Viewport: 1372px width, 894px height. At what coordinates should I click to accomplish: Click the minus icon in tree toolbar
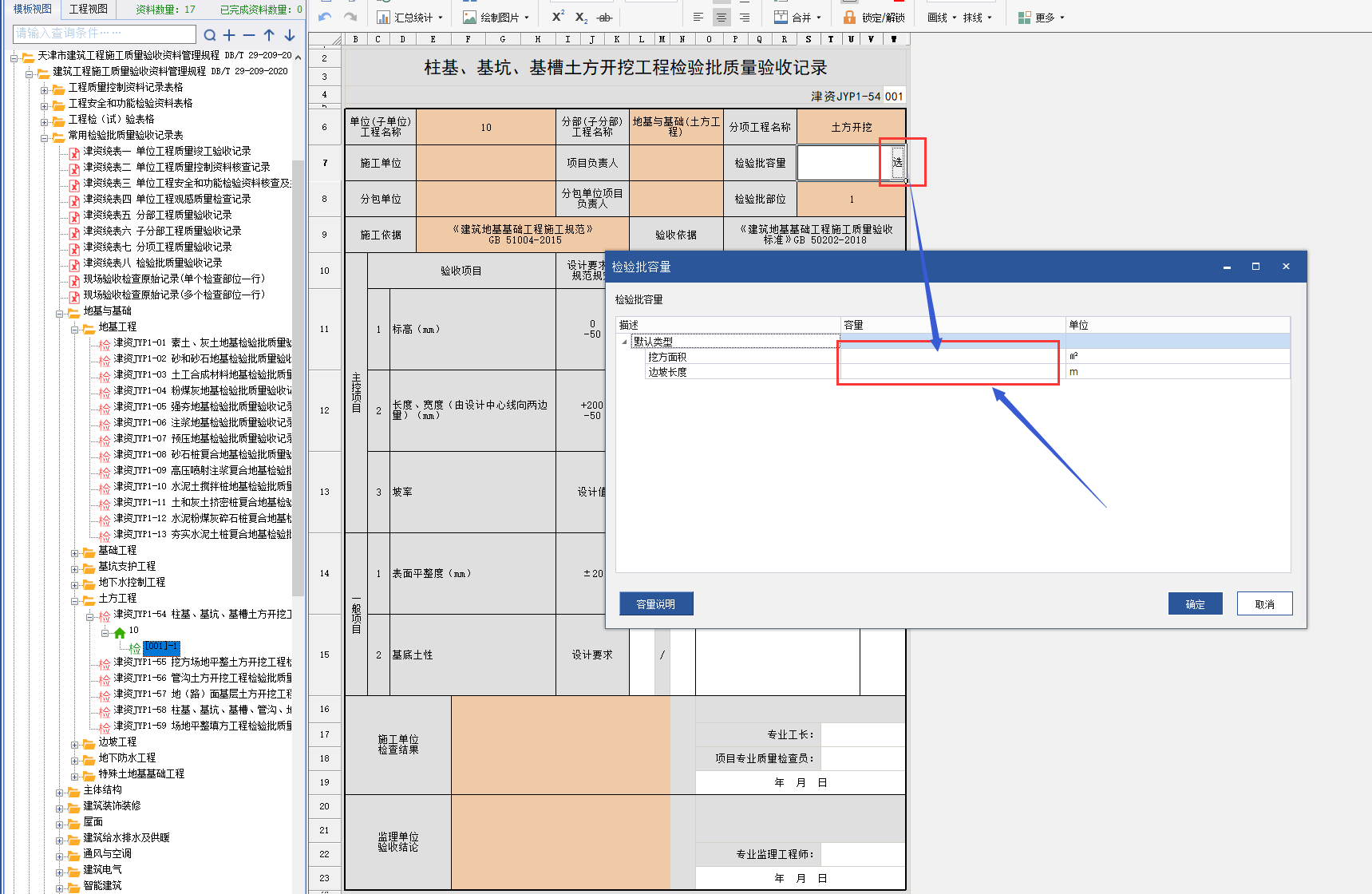point(249,35)
